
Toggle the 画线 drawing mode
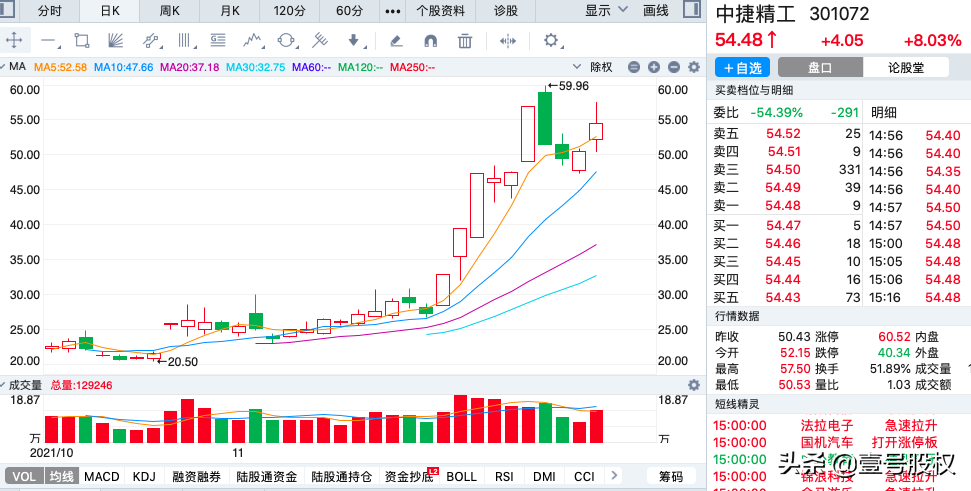[655, 11]
